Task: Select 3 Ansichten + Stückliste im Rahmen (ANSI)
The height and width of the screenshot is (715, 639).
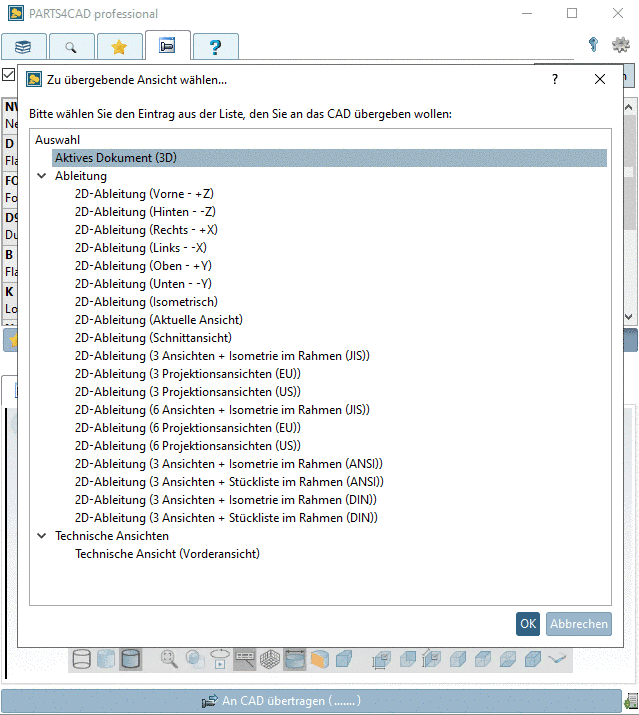Action: (229, 482)
